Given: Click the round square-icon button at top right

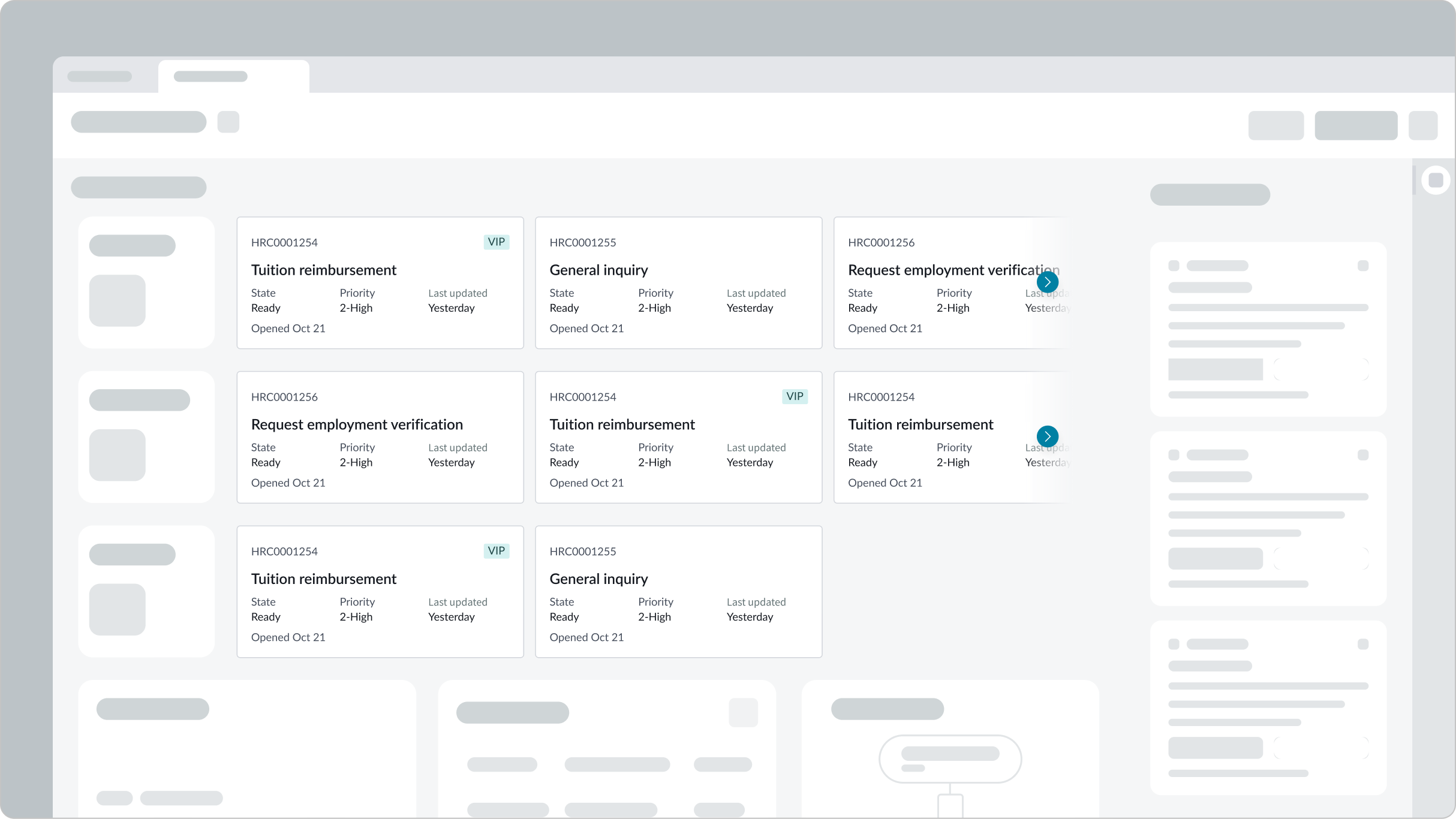Looking at the screenshot, I should [x=1436, y=180].
